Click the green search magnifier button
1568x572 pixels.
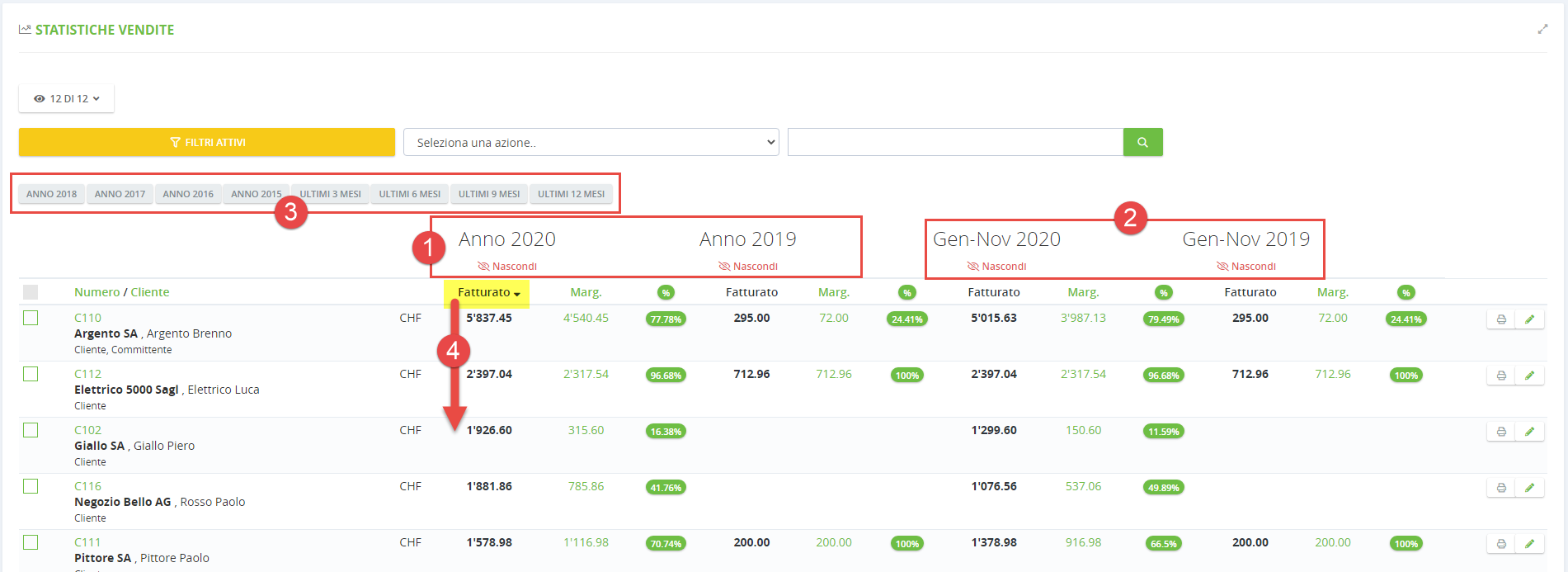[1142, 142]
